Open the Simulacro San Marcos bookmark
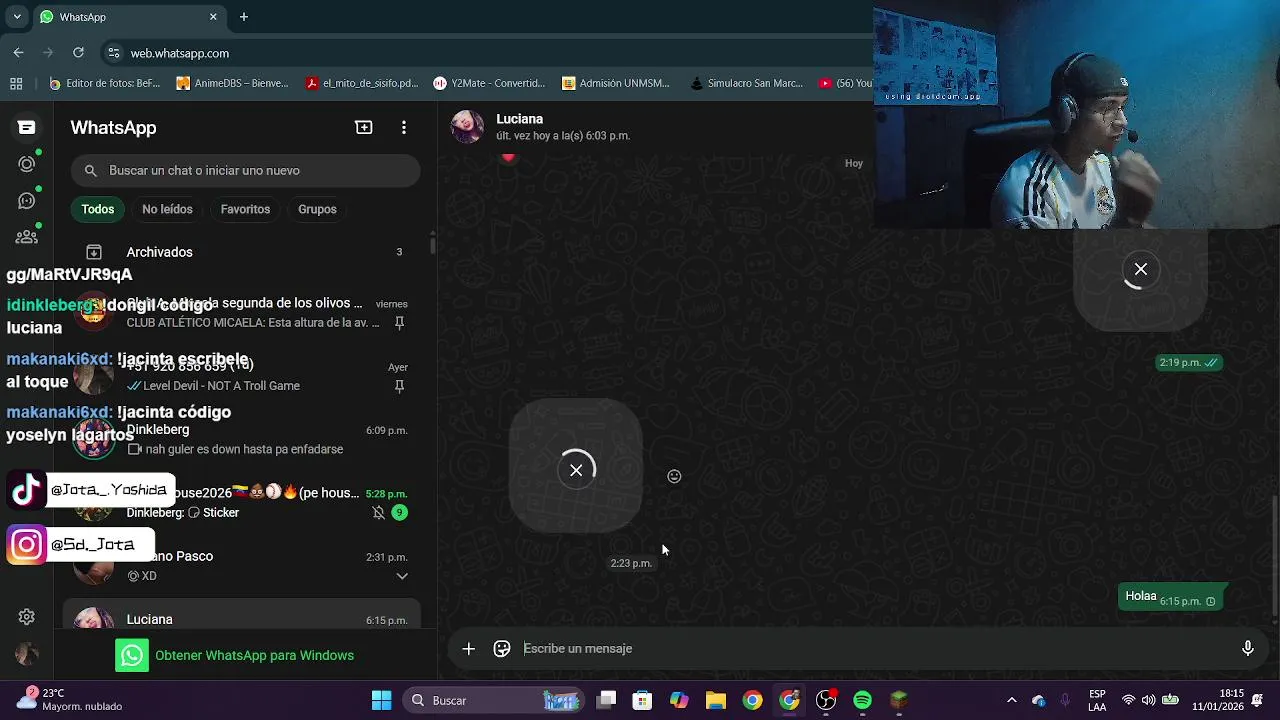 pos(747,83)
